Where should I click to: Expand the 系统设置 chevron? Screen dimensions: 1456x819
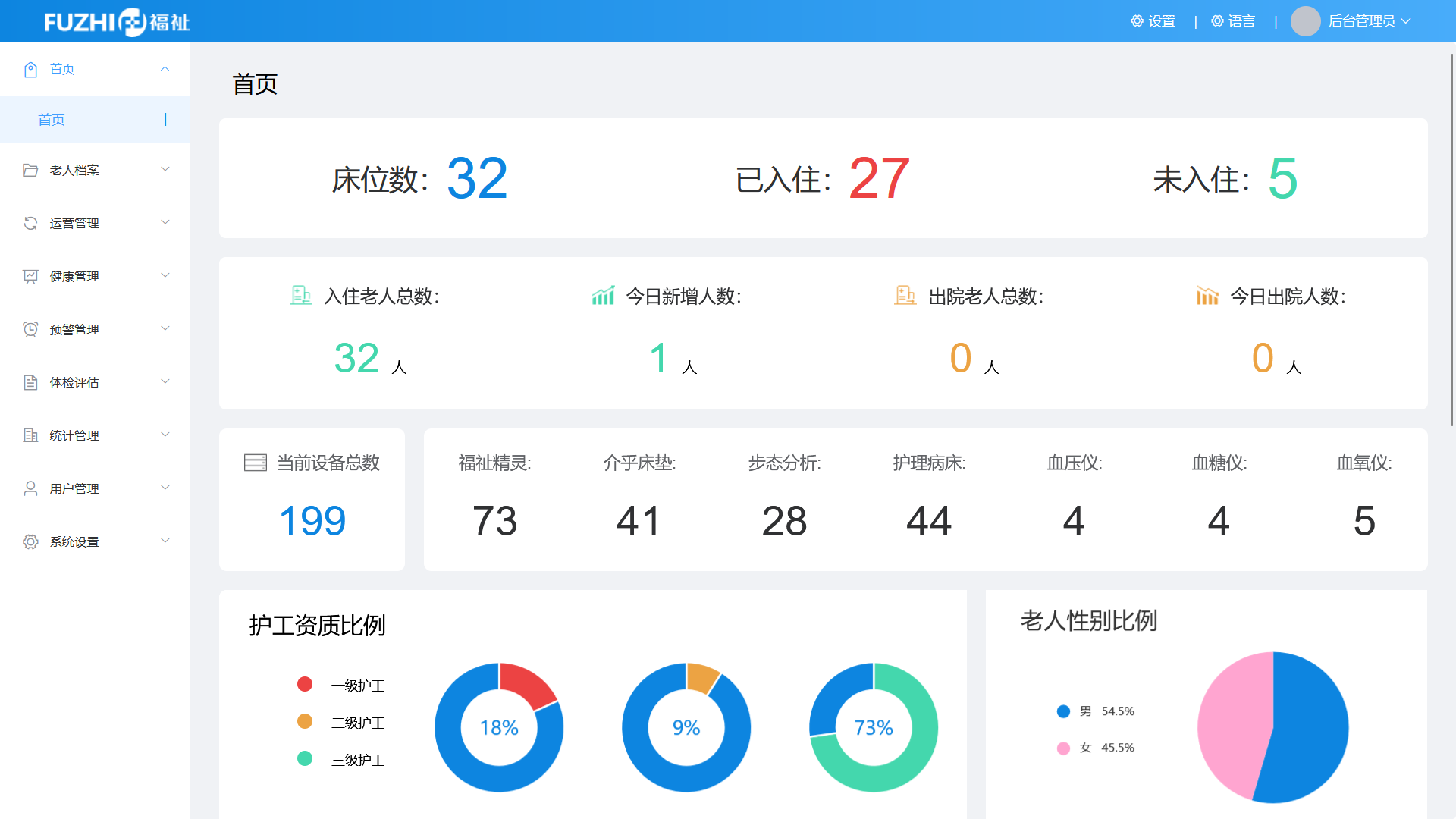pyautogui.click(x=165, y=541)
